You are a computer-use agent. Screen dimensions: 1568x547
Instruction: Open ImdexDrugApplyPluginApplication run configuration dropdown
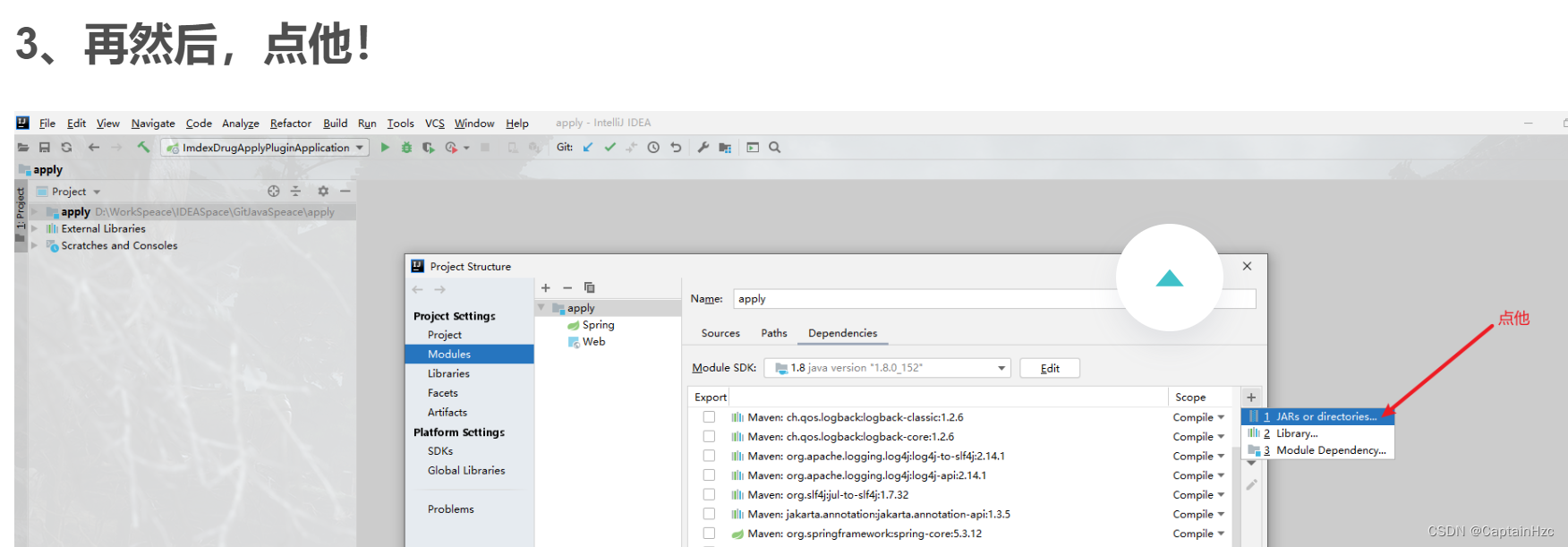265,148
